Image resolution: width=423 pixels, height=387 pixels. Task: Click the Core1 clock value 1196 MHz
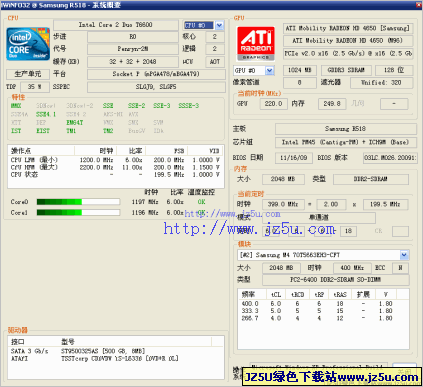point(145,213)
